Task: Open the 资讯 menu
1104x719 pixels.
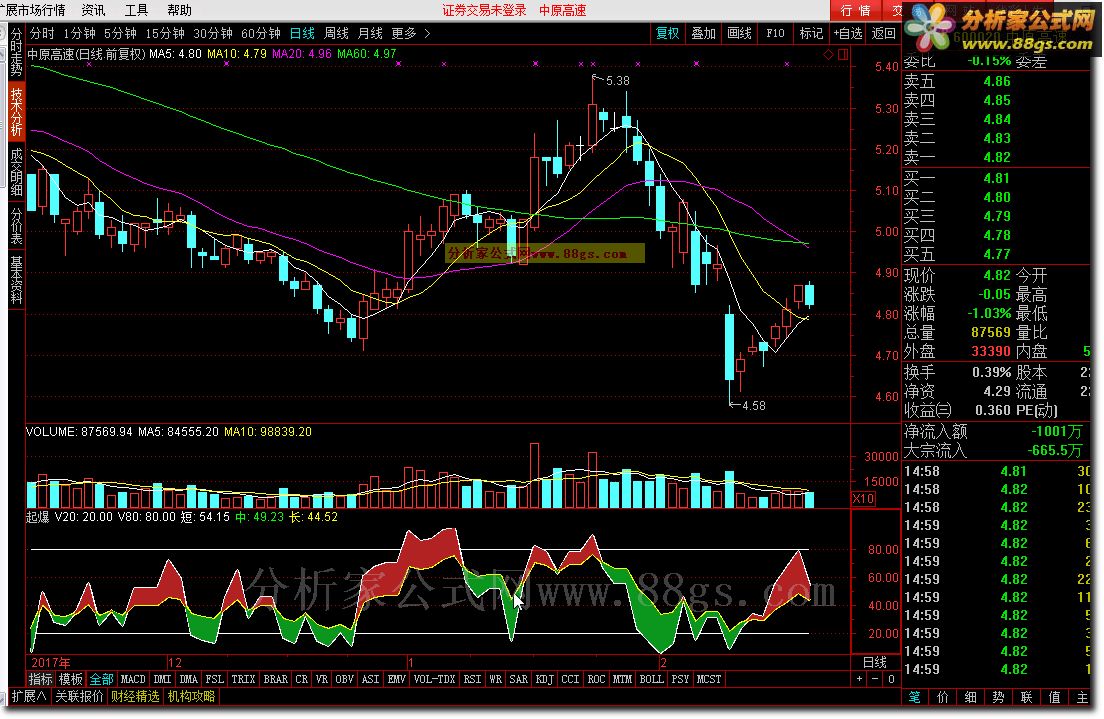Action: [x=93, y=10]
